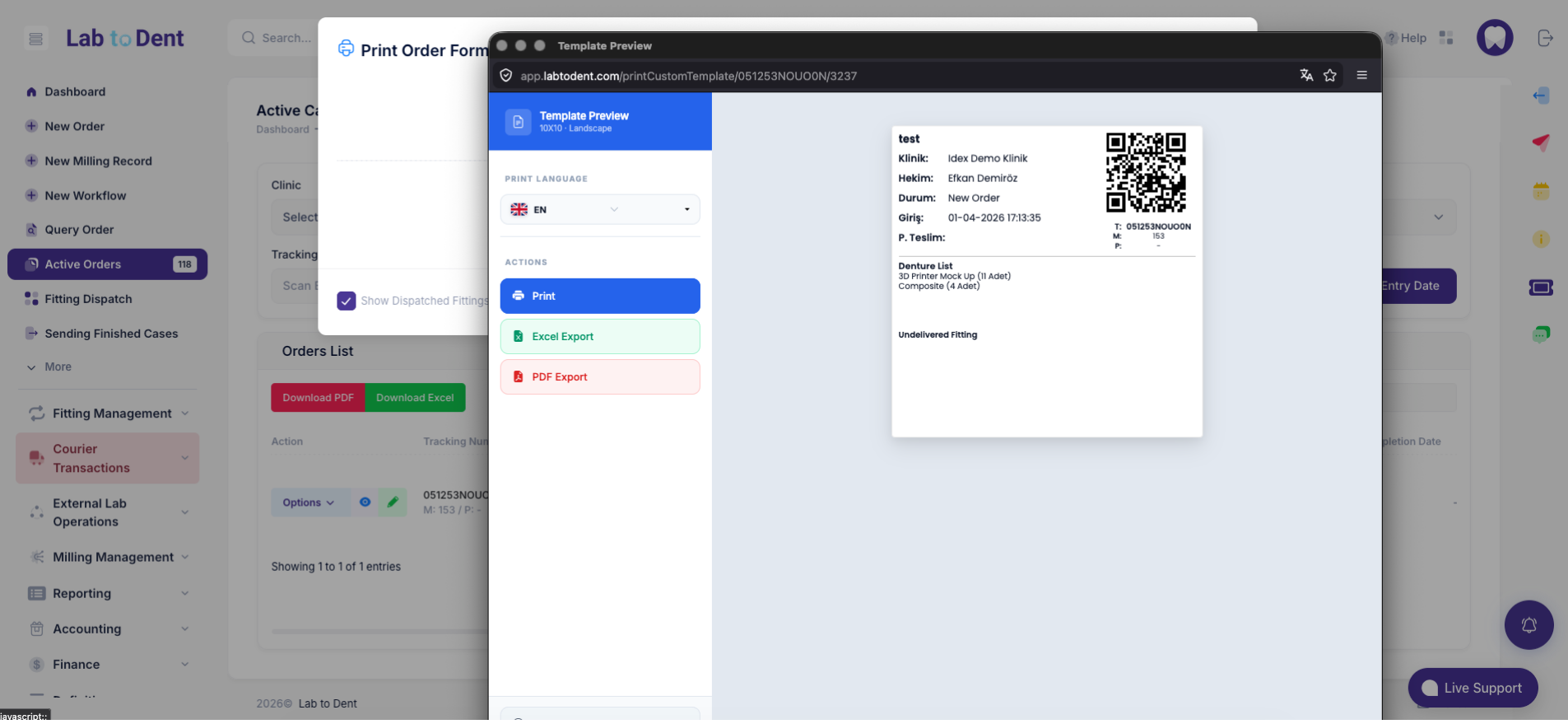Click the green chat icon in right rail
Viewport: 1568px width, 724px height.
click(x=1541, y=334)
